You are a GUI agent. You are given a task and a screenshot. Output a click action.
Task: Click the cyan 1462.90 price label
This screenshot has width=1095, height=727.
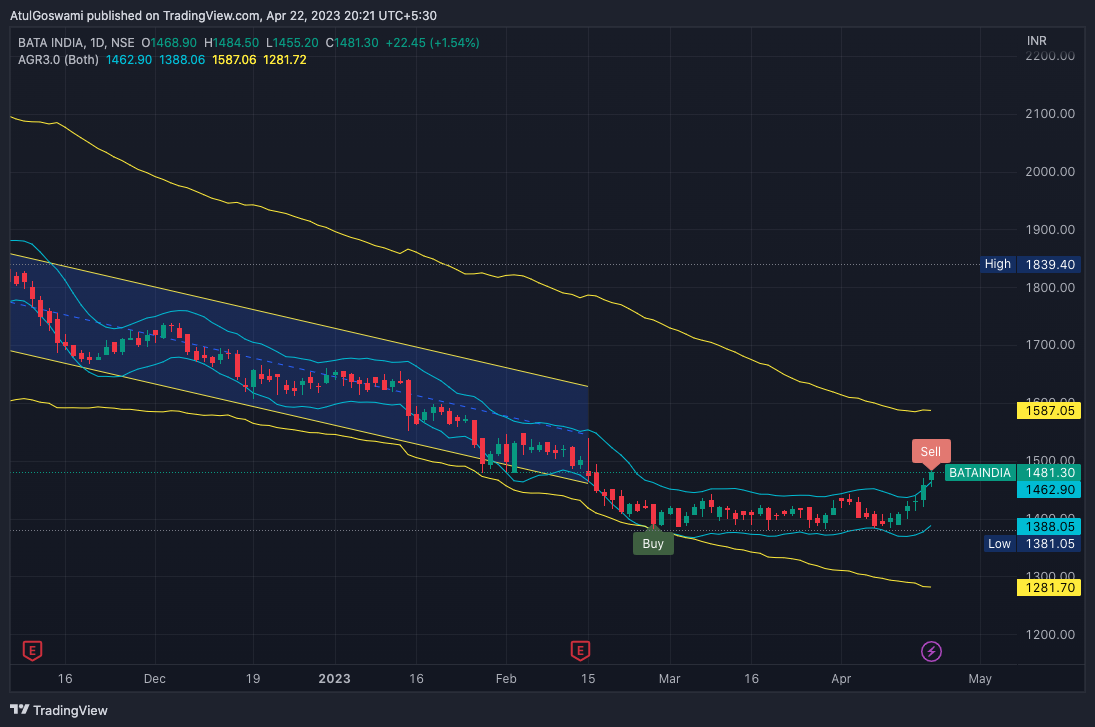click(1049, 490)
